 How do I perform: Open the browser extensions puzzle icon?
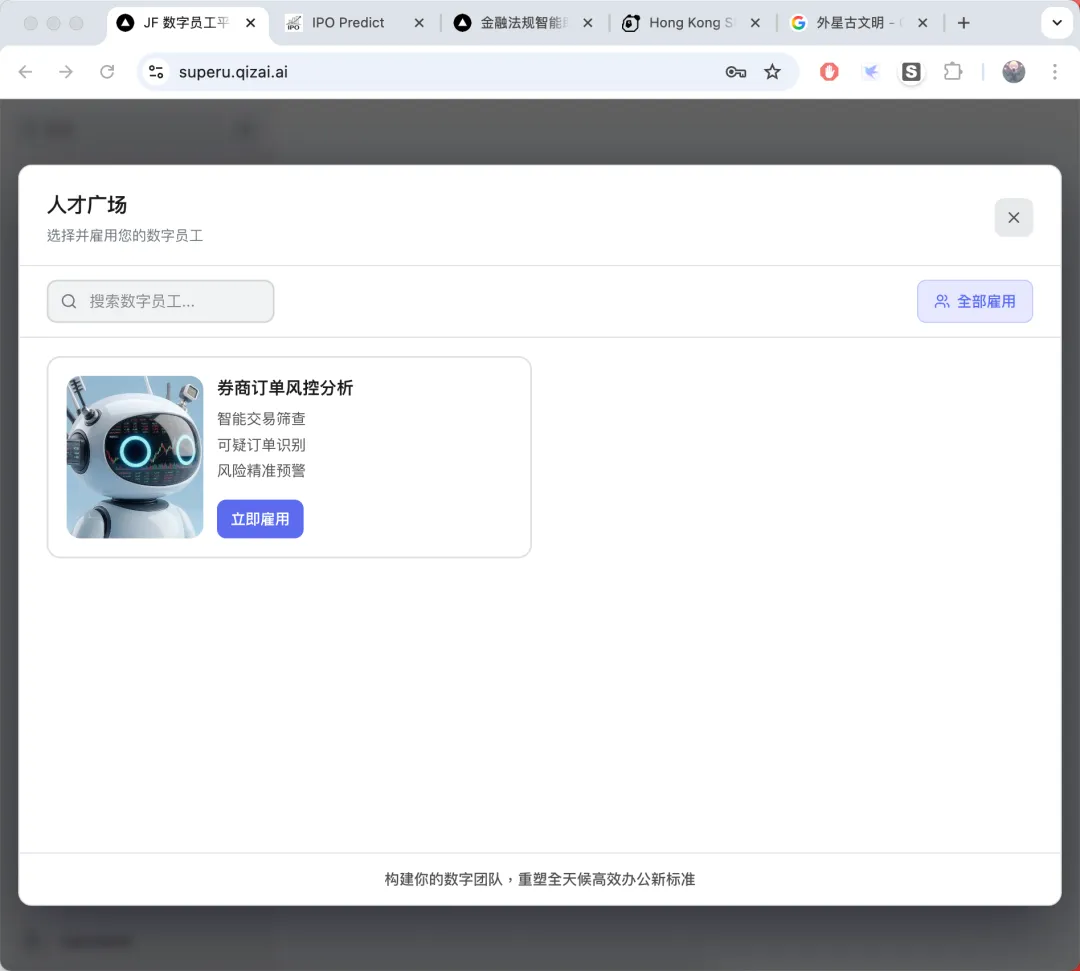(x=953, y=71)
